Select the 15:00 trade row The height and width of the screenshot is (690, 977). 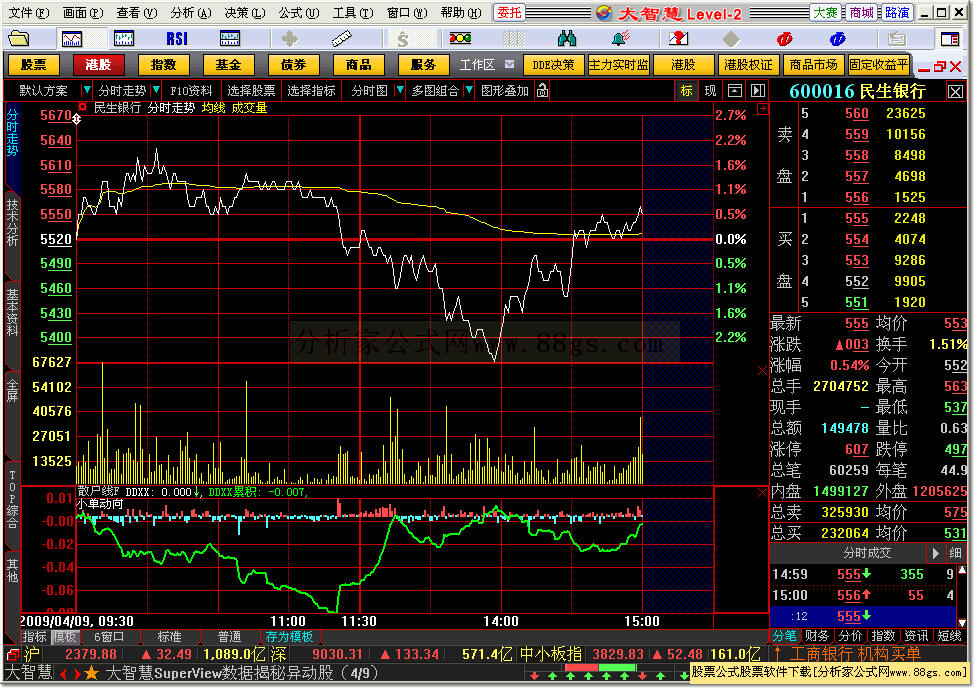862,596
